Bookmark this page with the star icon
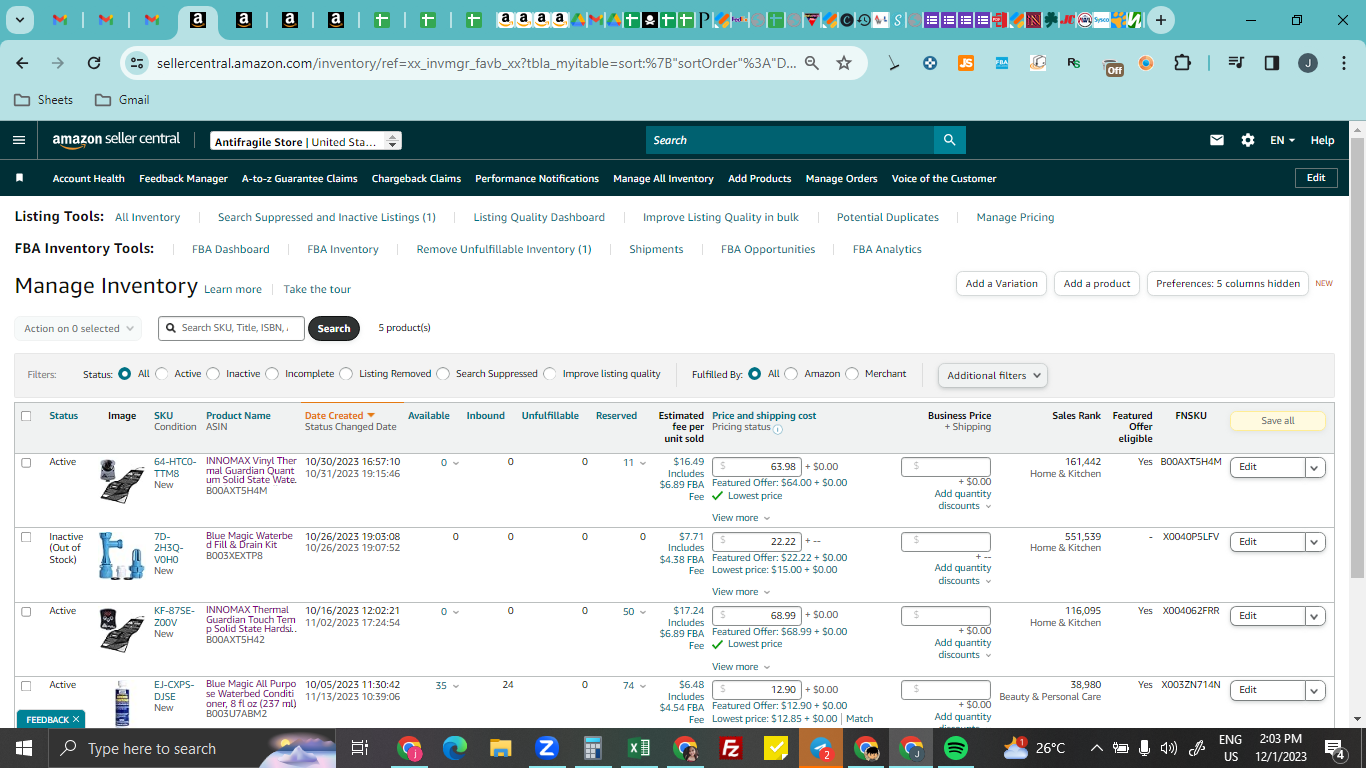This screenshot has width=1366, height=768. tap(844, 63)
